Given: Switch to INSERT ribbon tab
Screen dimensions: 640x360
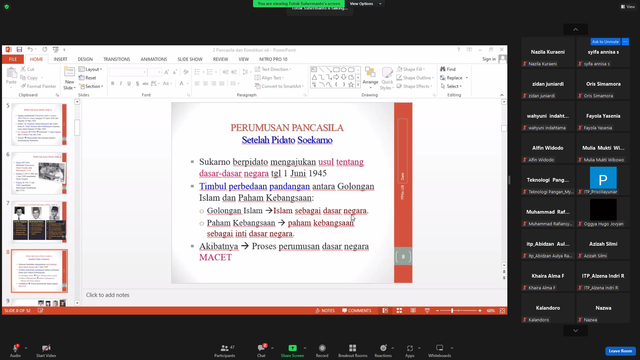Looking at the screenshot, I should pos(60,59).
